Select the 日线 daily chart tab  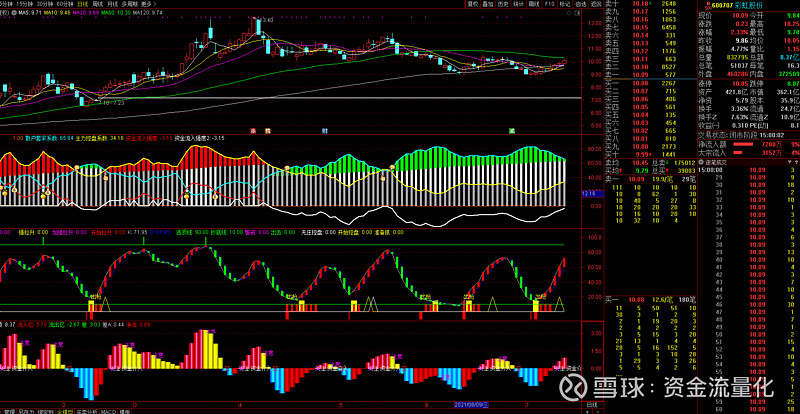coord(83,4)
